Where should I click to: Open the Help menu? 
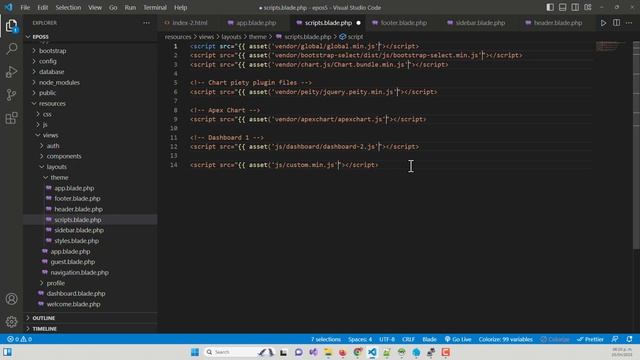point(180,7)
